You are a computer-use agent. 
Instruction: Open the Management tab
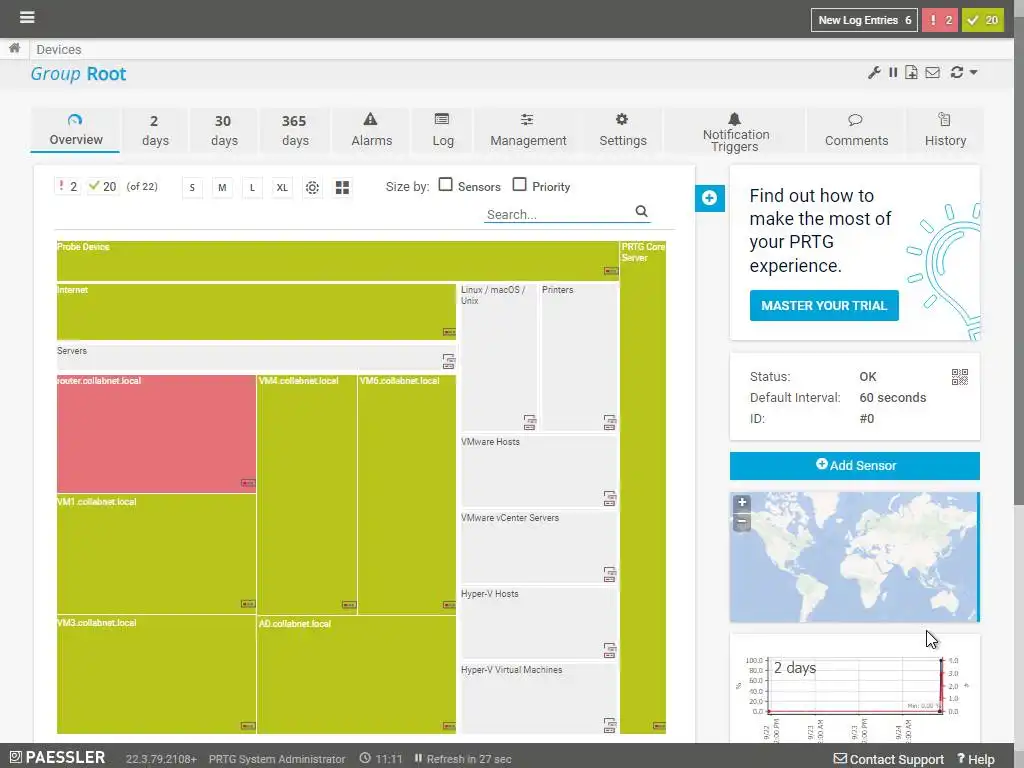point(528,130)
